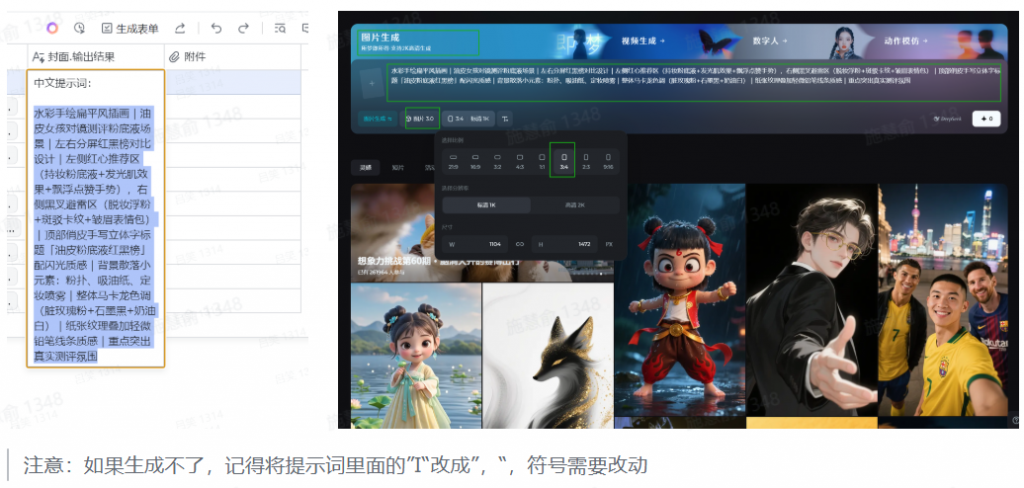
Task: Open the anime man with glasses thumbnail
Action: (811, 300)
